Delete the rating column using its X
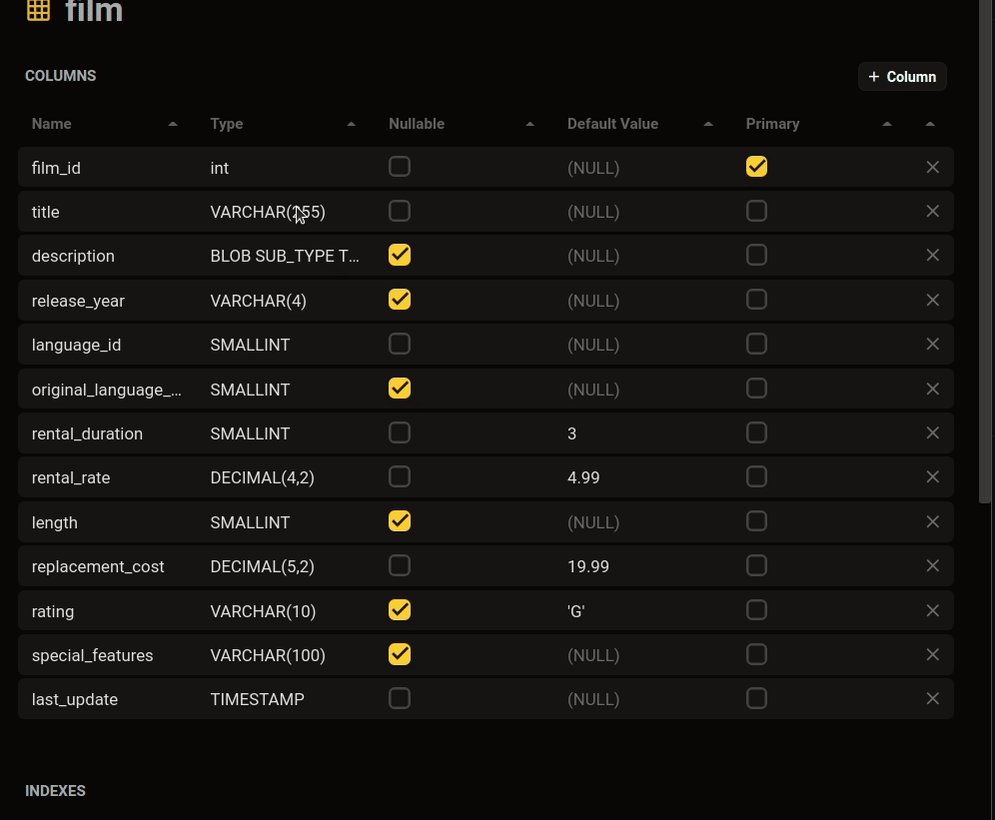This screenshot has height=820, width=995. [x=932, y=611]
